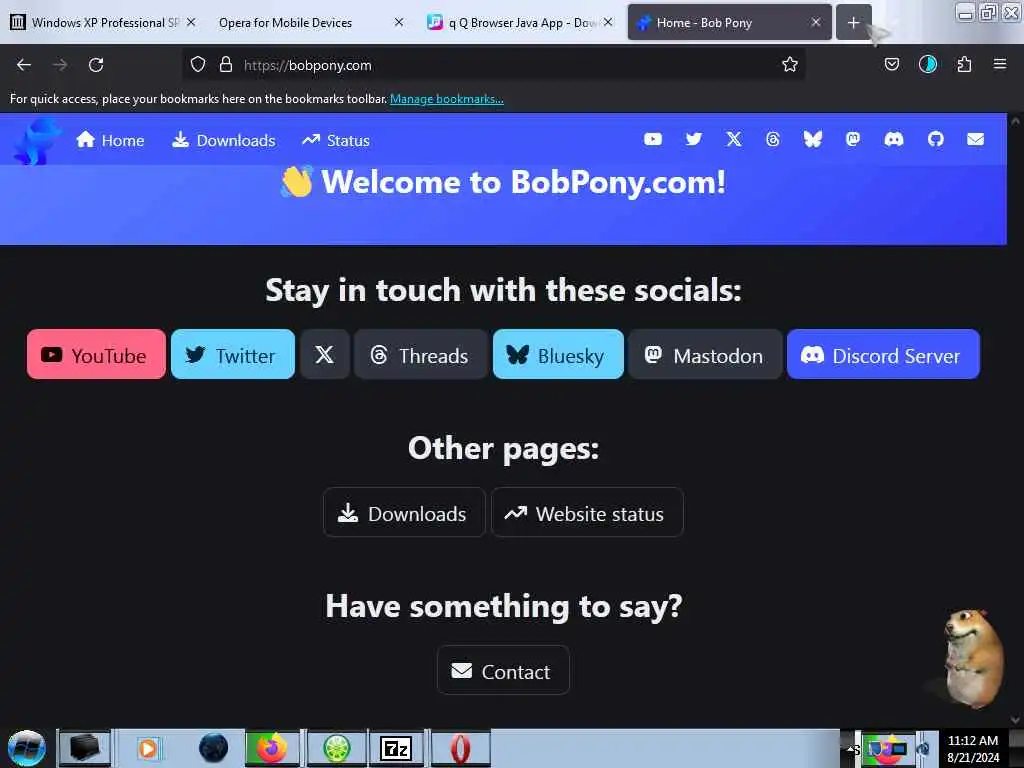This screenshot has width=1024, height=768.
Task: Open the Threads icon in the header
Action: 773,139
